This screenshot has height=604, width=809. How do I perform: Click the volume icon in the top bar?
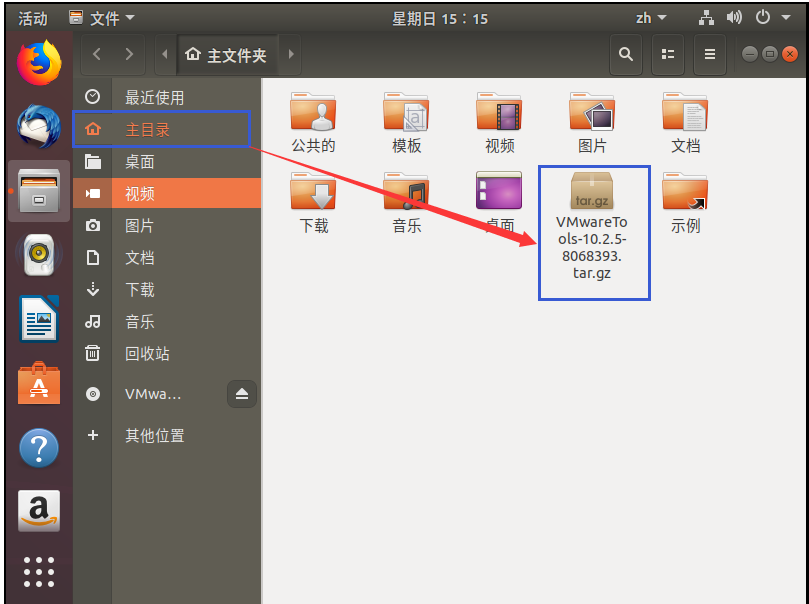[733, 16]
